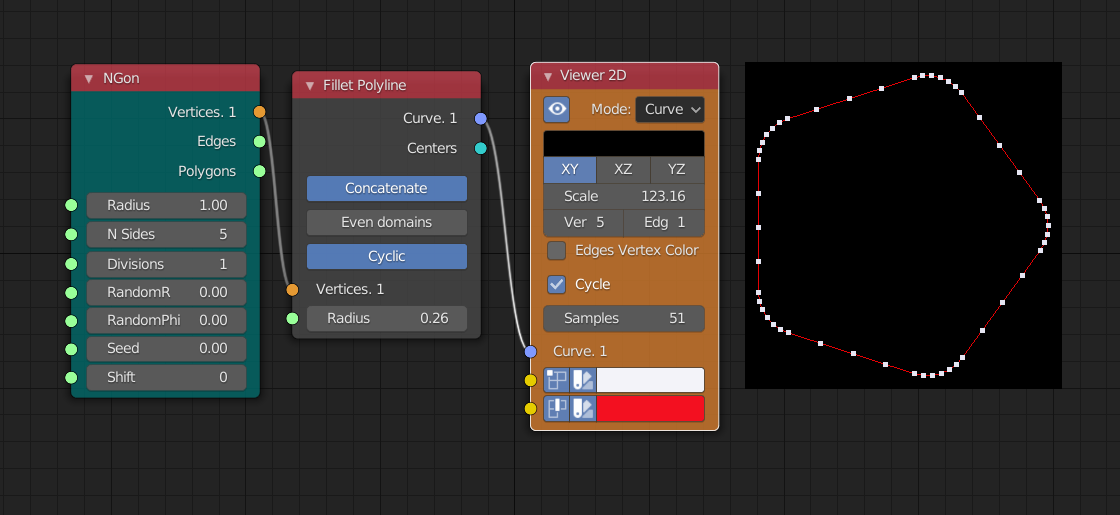Screen dimensions: 1120x515
Task: Switch to the XZ plane tab
Action: tap(623, 170)
